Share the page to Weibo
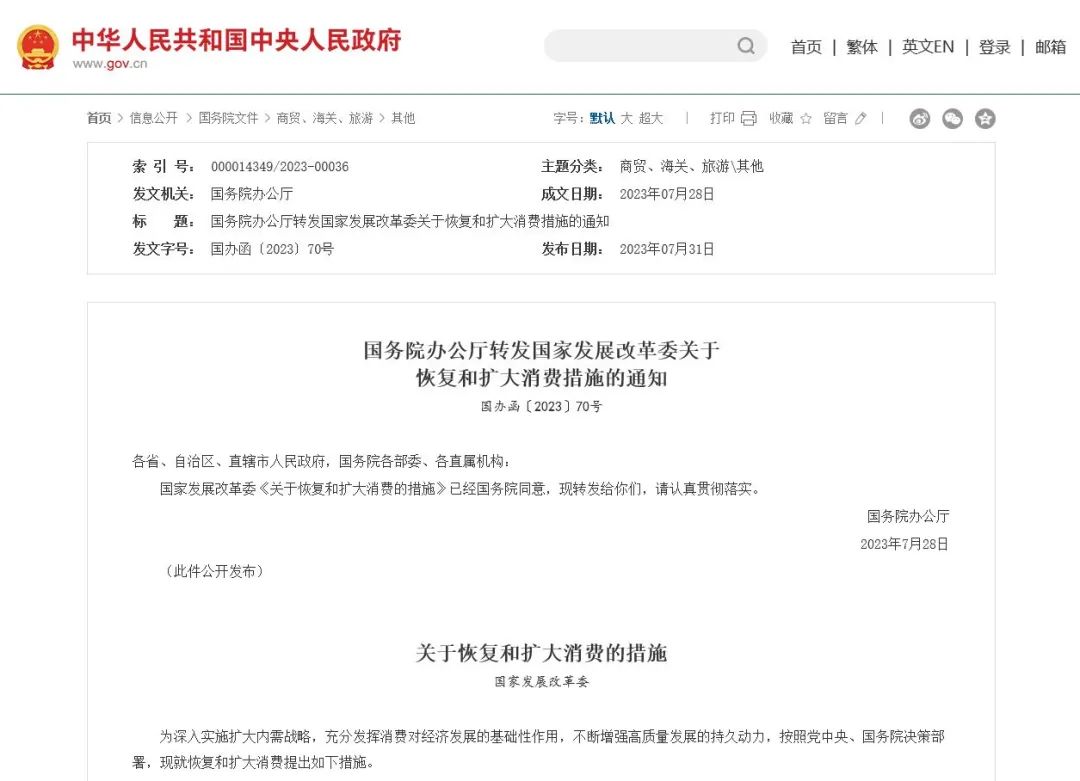Image resolution: width=1080 pixels, height=781 pixels. click(x=920, y=119)
